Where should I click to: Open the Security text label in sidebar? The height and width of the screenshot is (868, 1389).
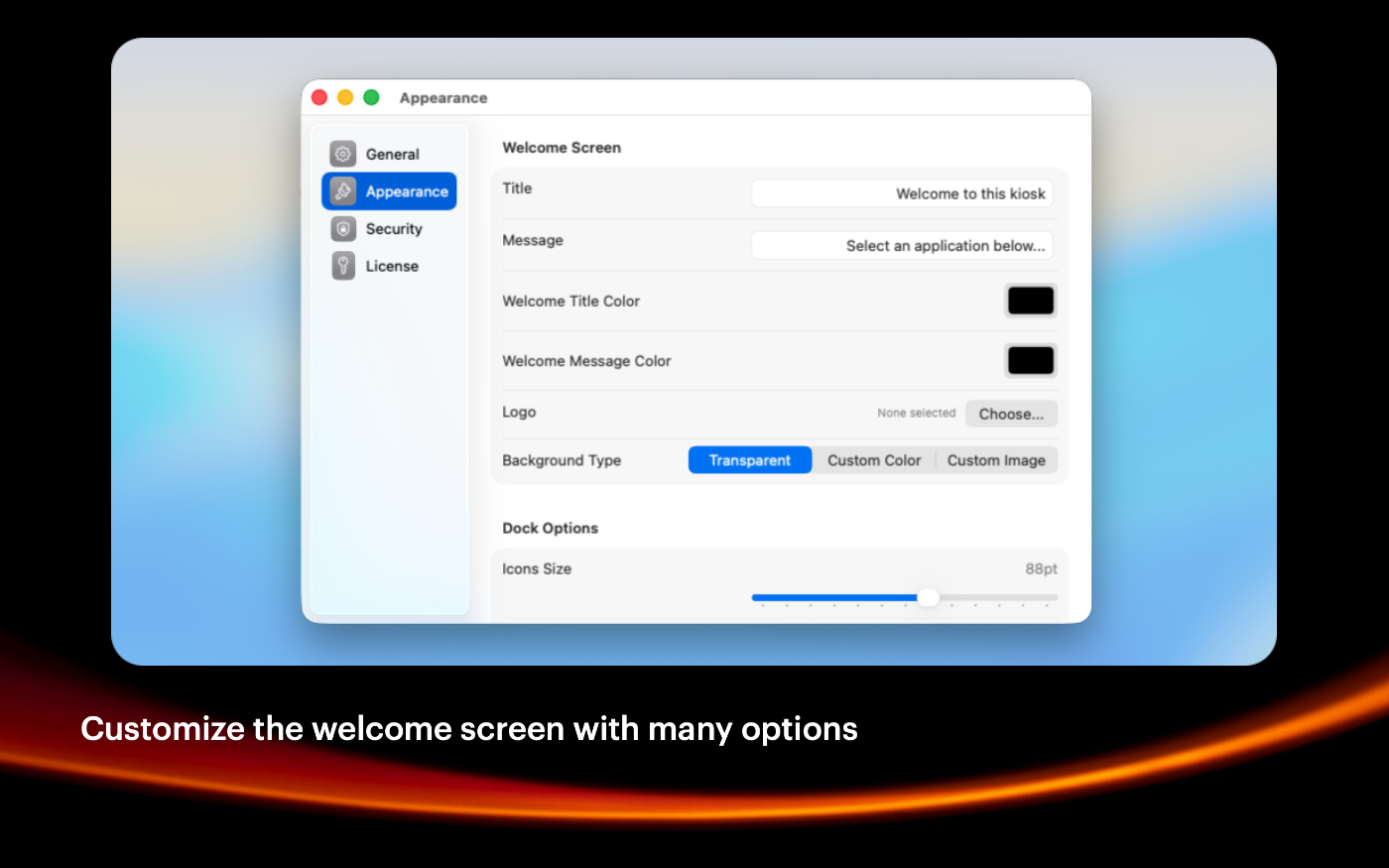click(394, 229)
